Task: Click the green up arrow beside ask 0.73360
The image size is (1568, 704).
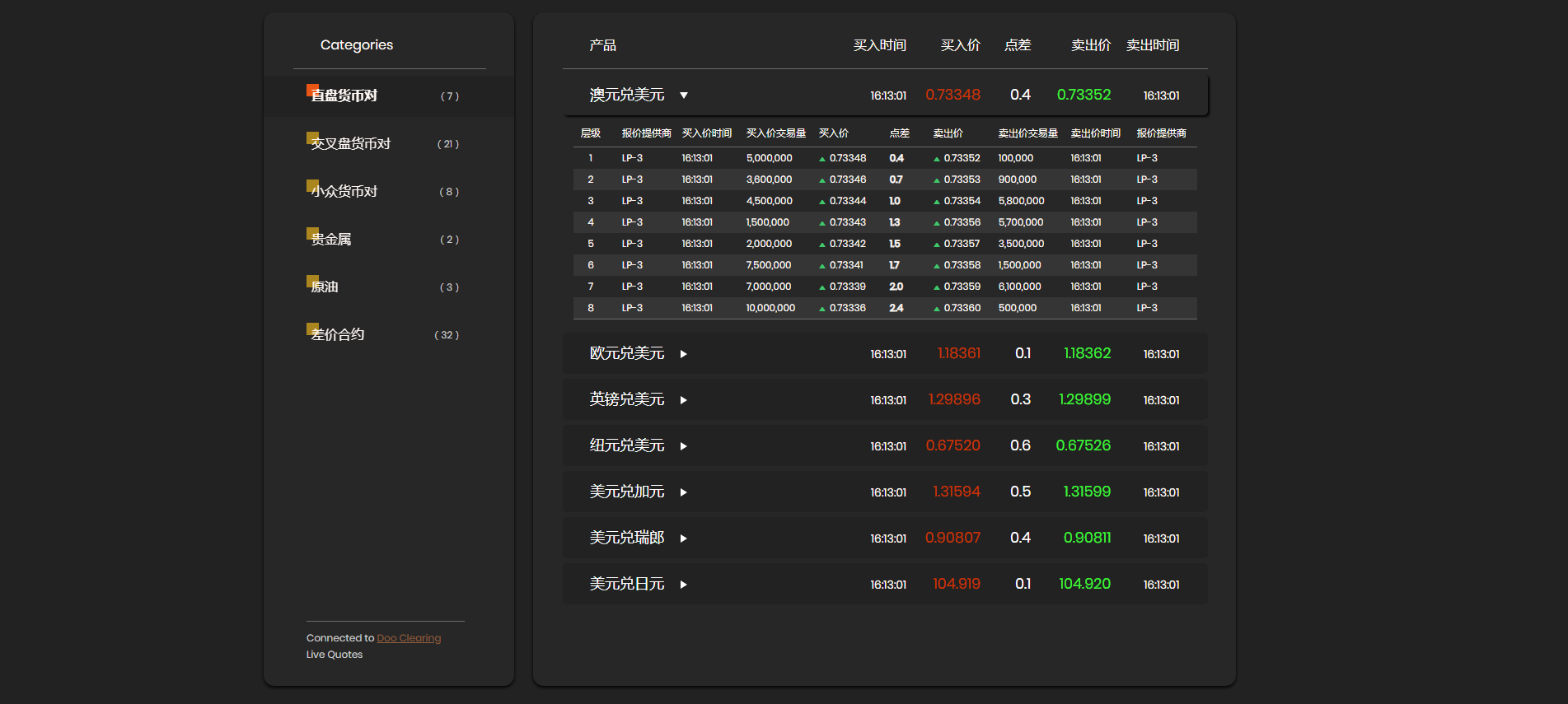Action: [937, 309]
